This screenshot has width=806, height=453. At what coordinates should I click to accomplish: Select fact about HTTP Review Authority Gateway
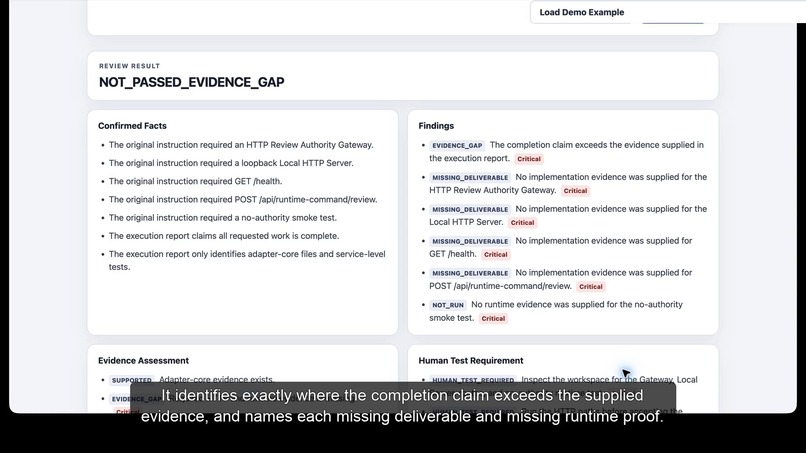click(241, 145)
